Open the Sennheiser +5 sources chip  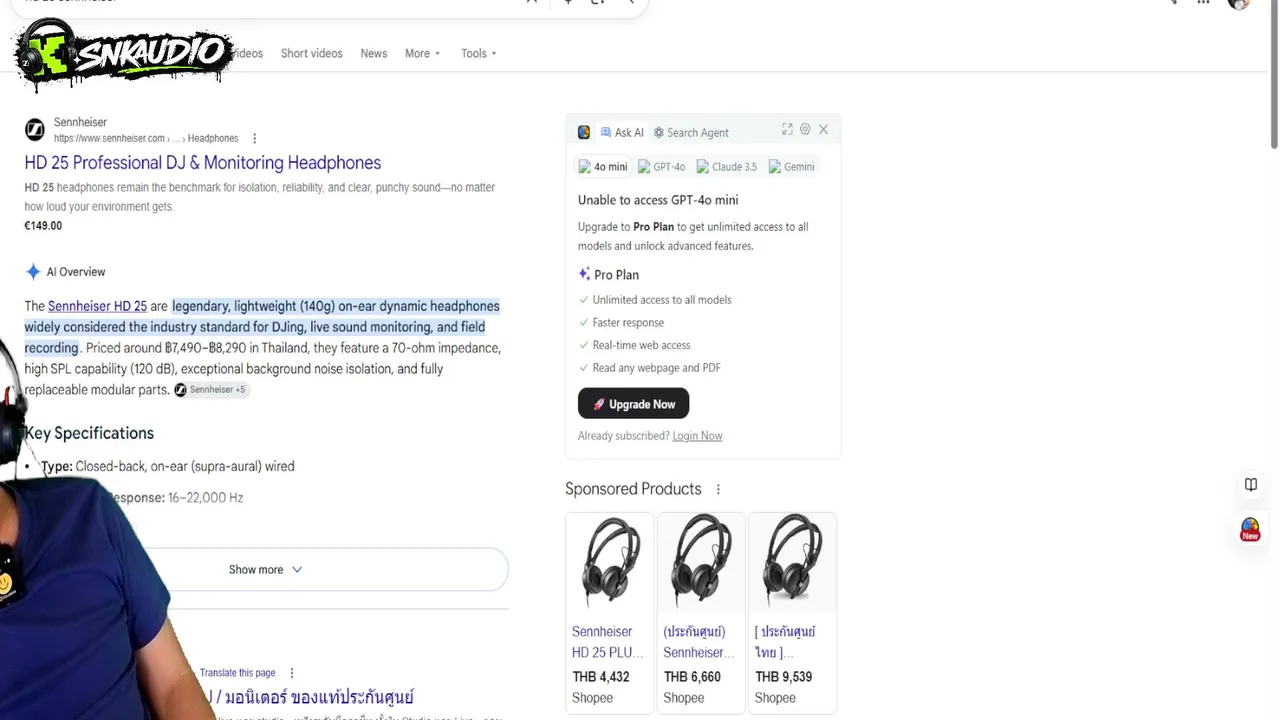tap(210, 390)
